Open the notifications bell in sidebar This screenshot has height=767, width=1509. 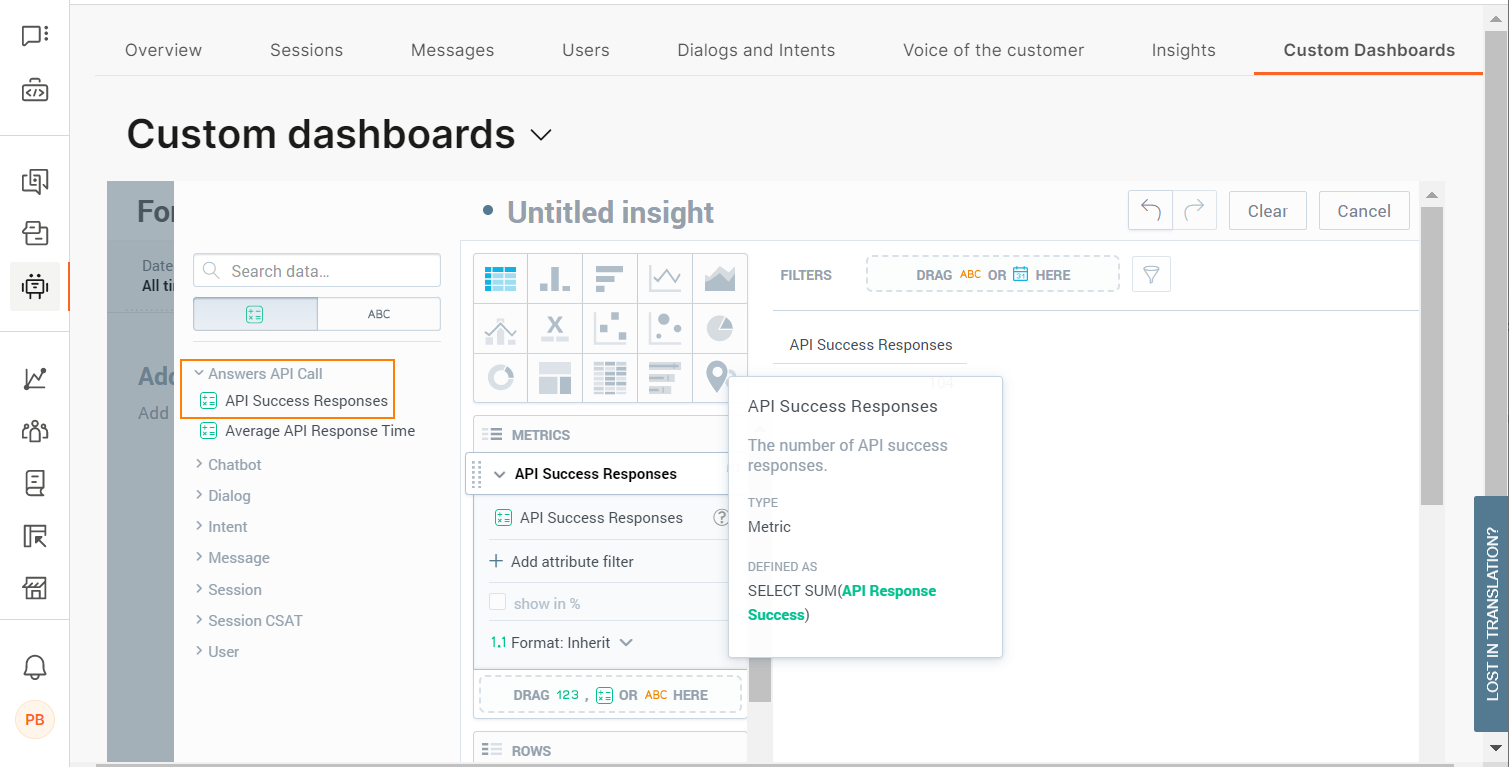coord(35,667)
